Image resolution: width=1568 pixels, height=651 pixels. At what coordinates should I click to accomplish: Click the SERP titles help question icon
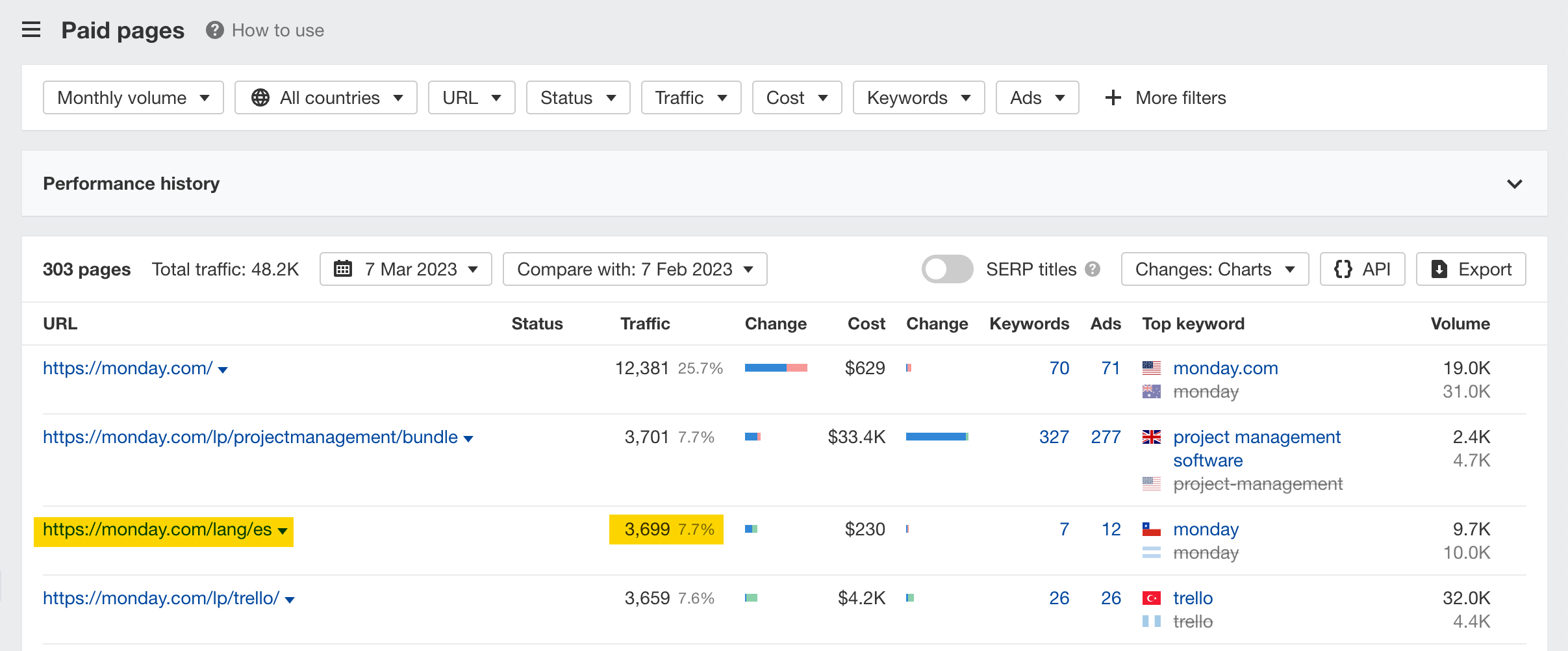click(x=1093, y=269)
